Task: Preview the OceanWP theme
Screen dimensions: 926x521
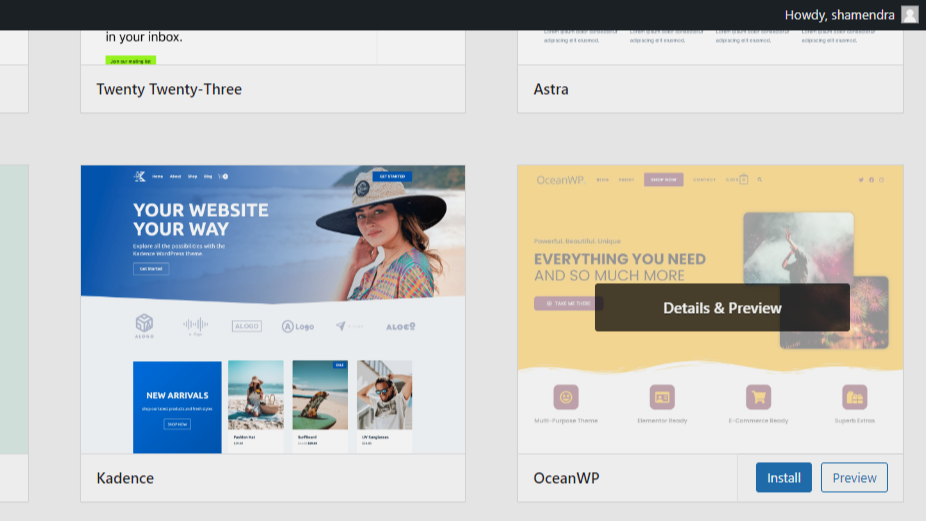Action: 854,477
